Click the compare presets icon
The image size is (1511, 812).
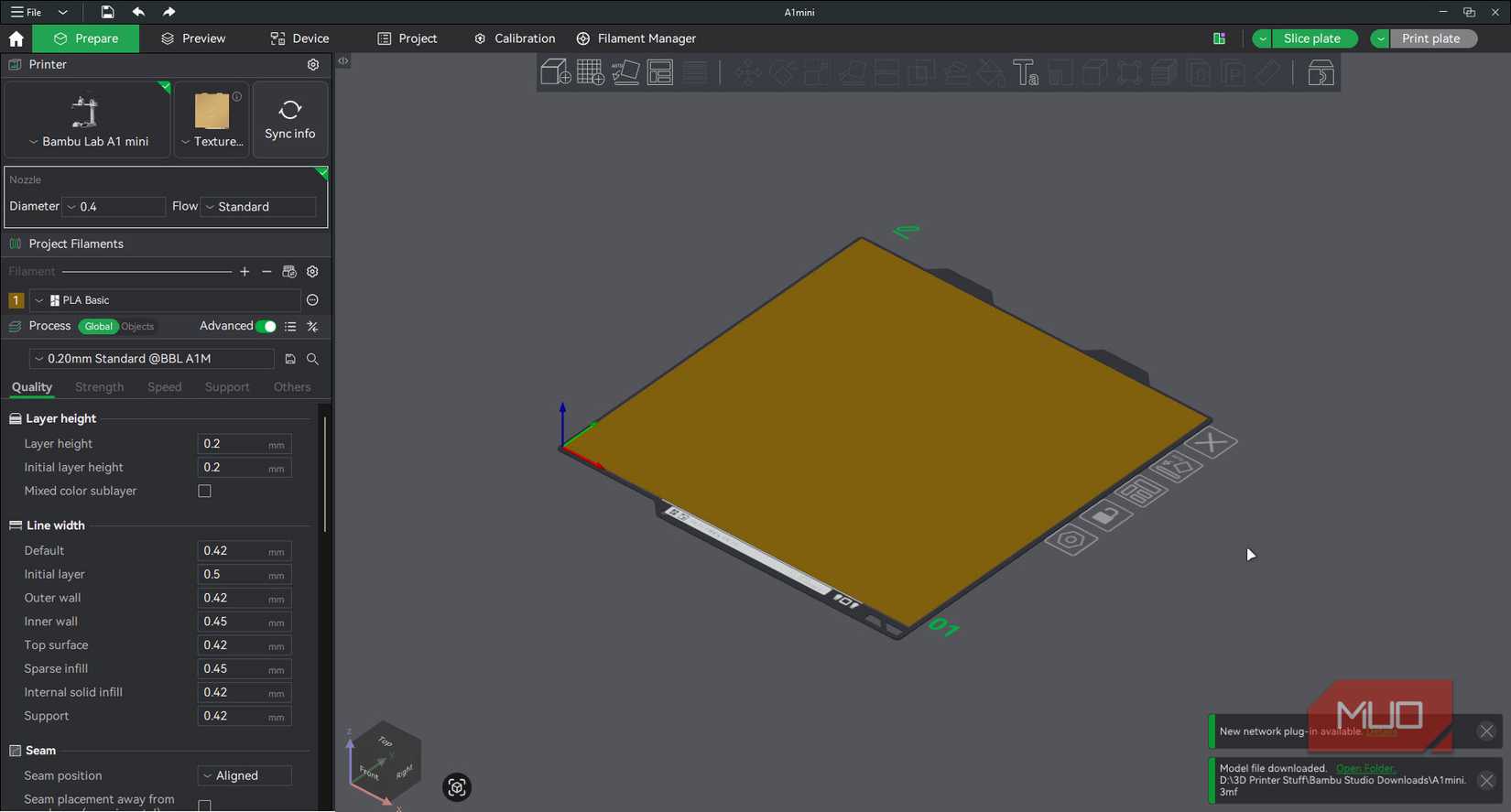312,327
